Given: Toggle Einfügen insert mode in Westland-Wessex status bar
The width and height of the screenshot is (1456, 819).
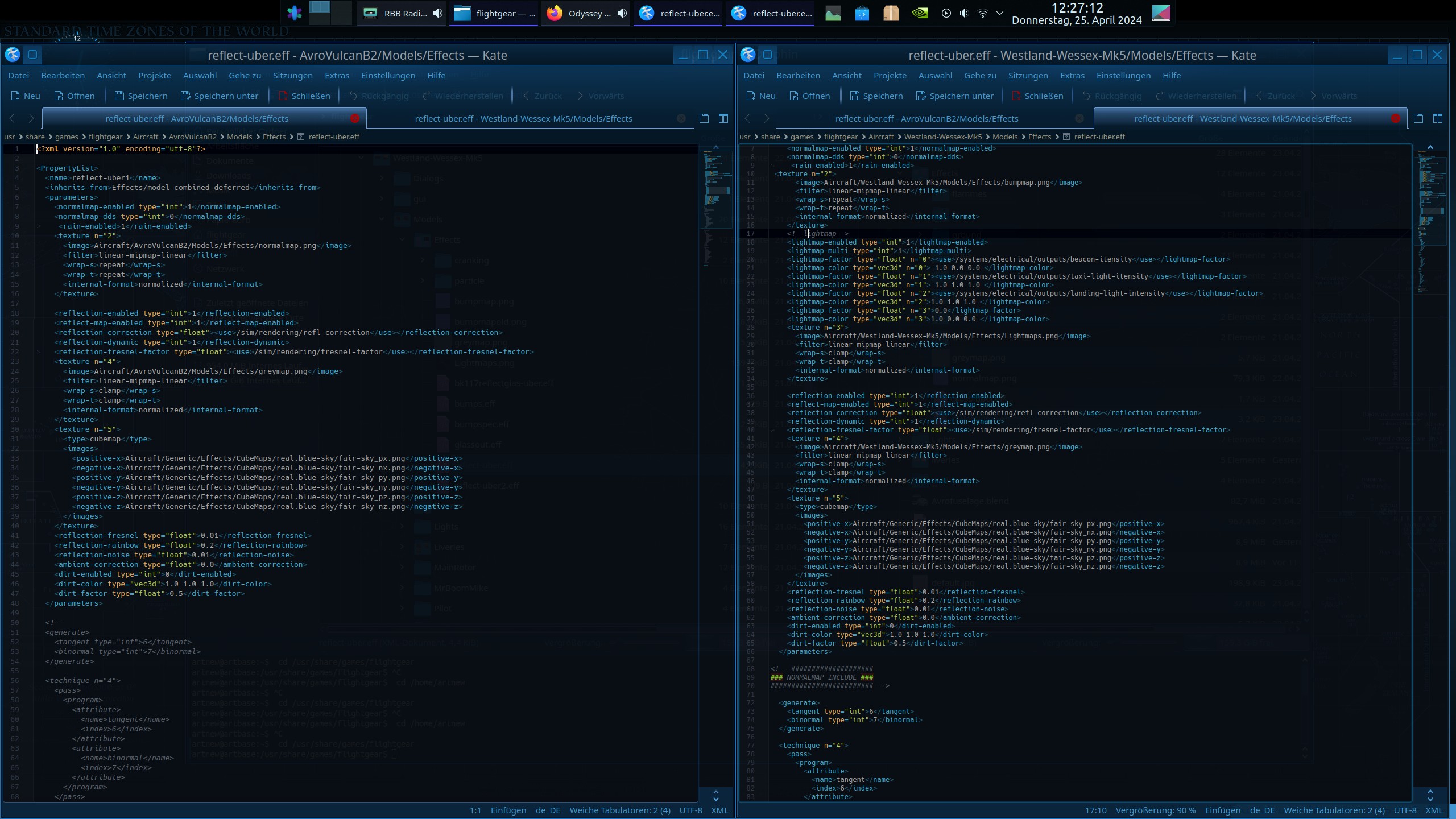Looking at the screenshot, I should click(1223, 810).
